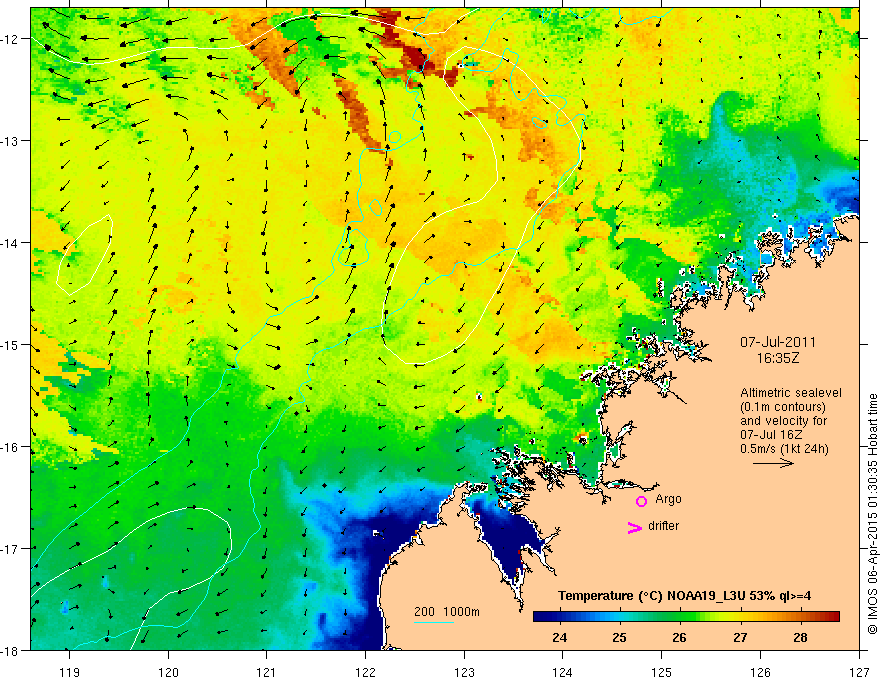Click the 'drifter' legend label

tap(663, 526)
